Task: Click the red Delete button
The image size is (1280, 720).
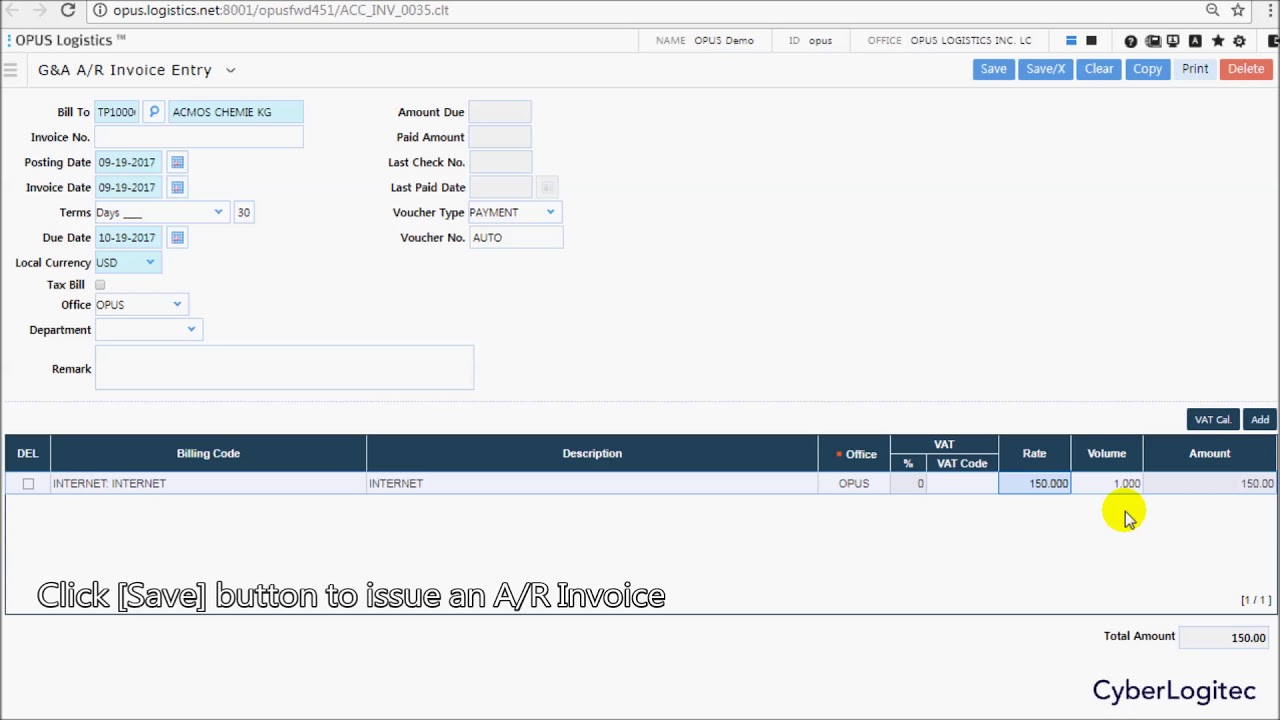Action: [x=1246, y=69]
